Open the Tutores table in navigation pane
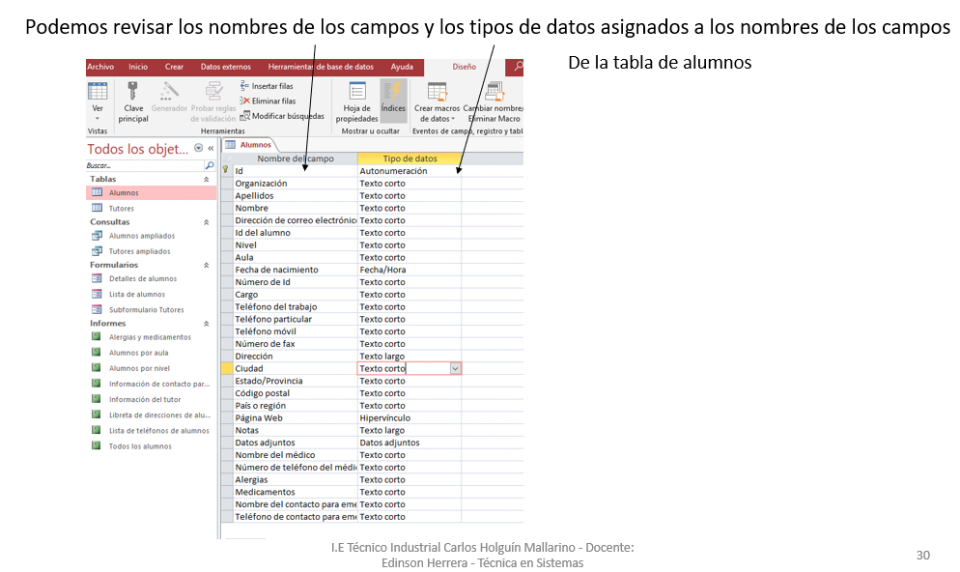 coord(121,208)
